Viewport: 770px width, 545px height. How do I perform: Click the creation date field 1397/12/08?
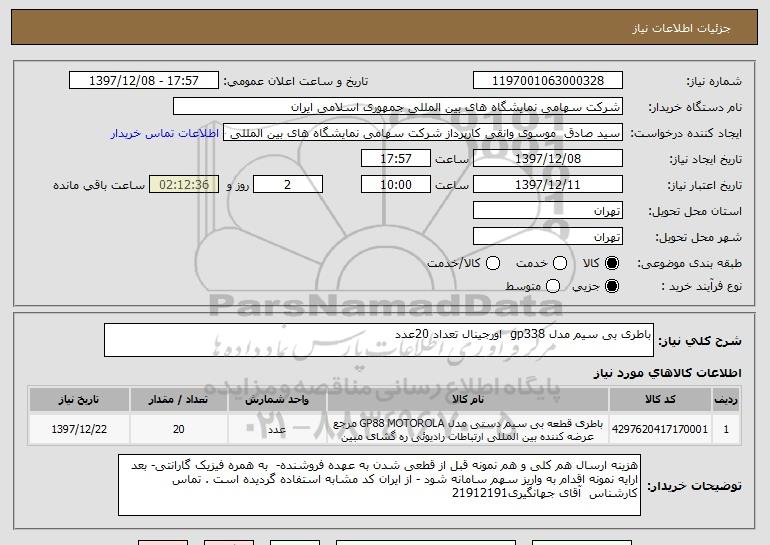pyautogui.click(x=548, y=159)
